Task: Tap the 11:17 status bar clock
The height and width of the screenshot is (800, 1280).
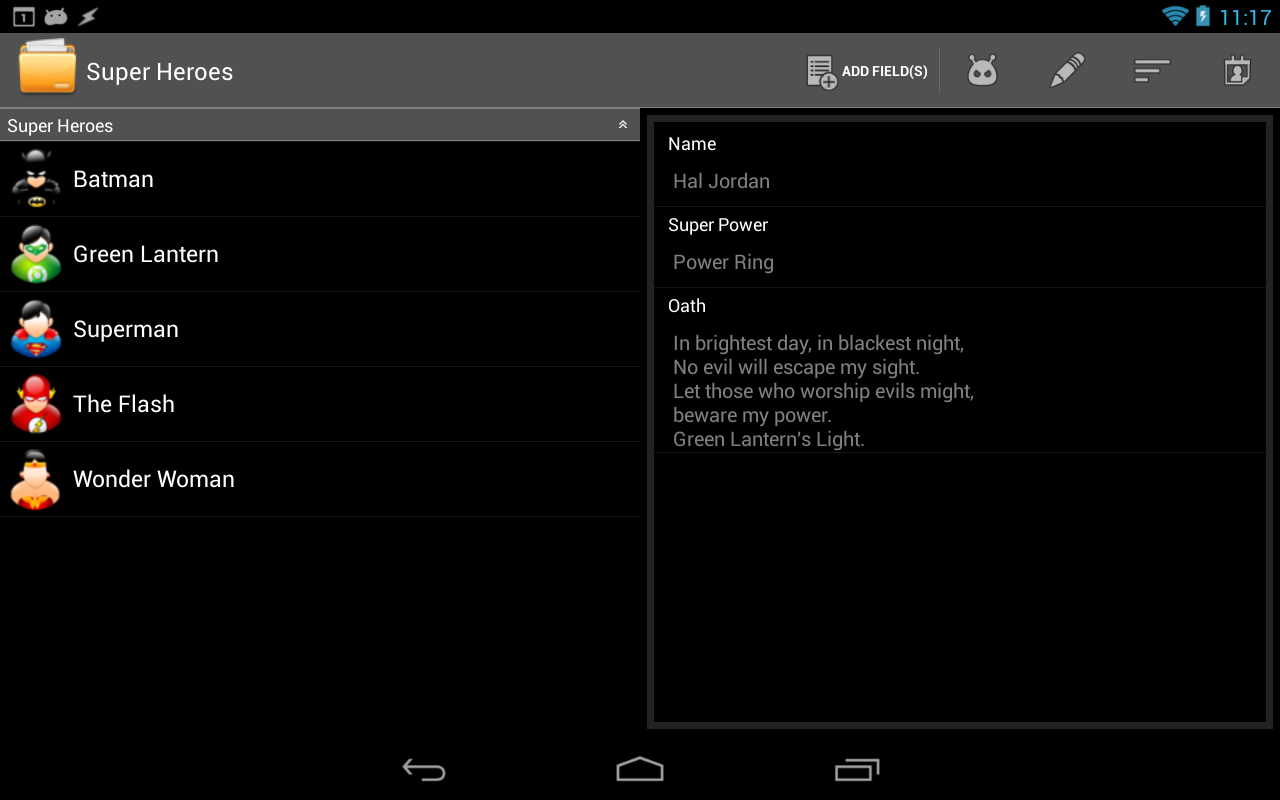Action: click(1245, 17)
